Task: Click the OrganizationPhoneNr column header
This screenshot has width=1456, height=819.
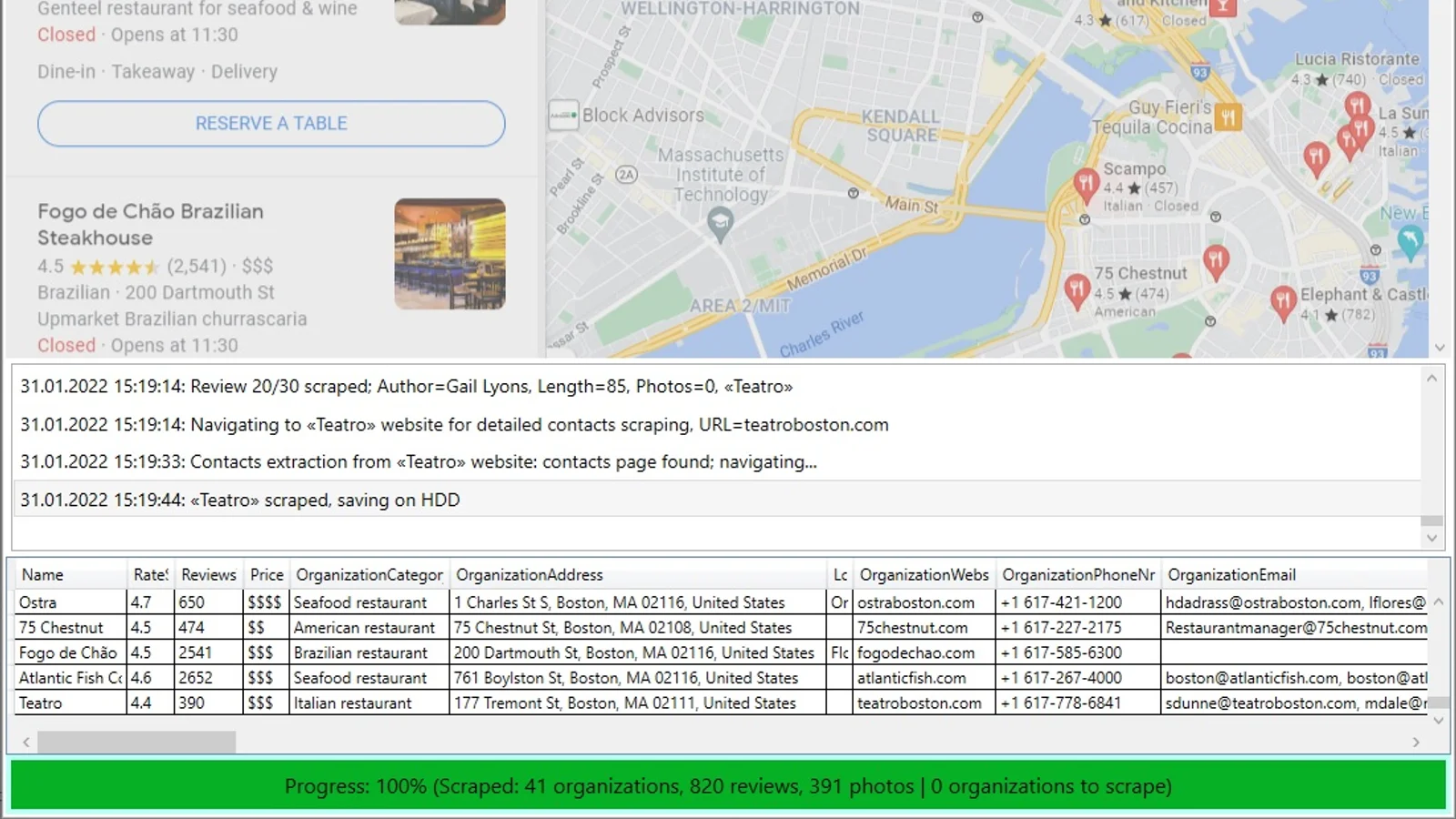Action: tap(1078, 575)
